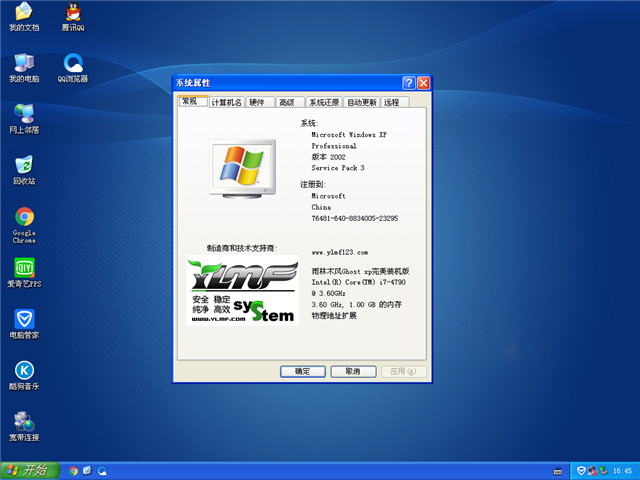Click the keyboard language bar icon
The width and height of the screenshot is (640, 480).
[557, 471]
